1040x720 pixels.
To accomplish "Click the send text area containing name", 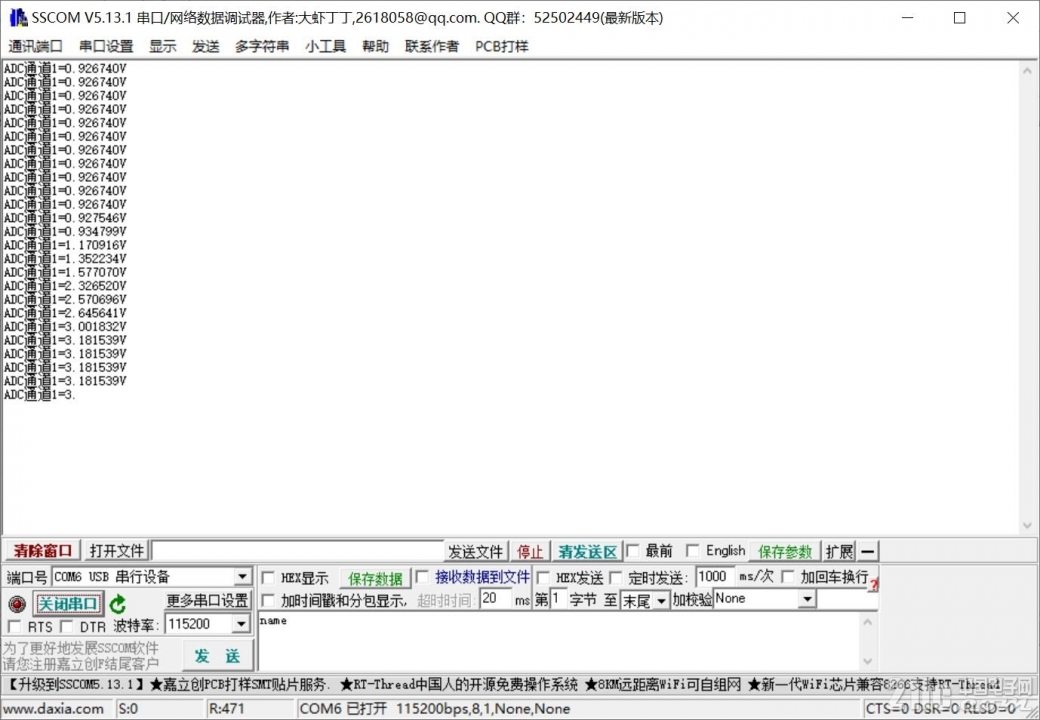I will click(559, 642).
